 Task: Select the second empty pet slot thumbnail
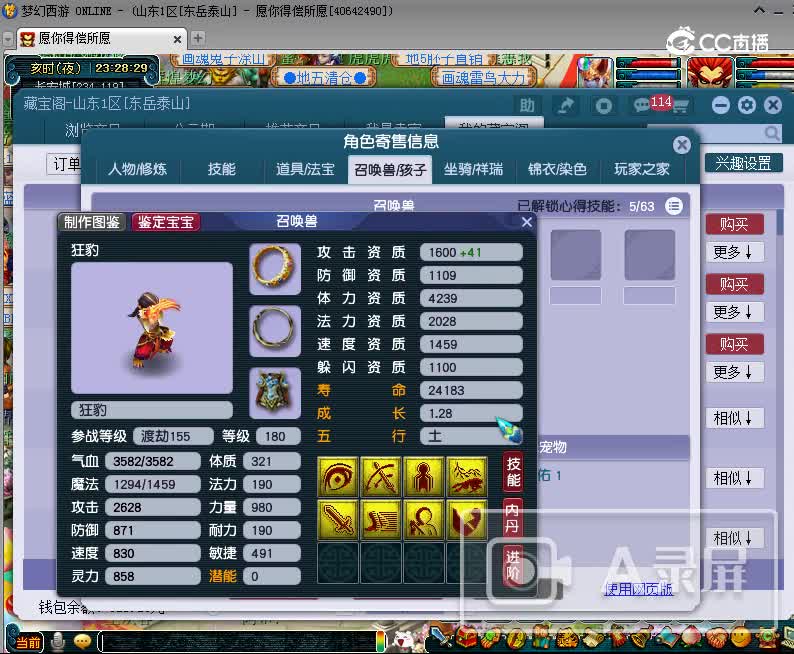[x=650, y=255]
